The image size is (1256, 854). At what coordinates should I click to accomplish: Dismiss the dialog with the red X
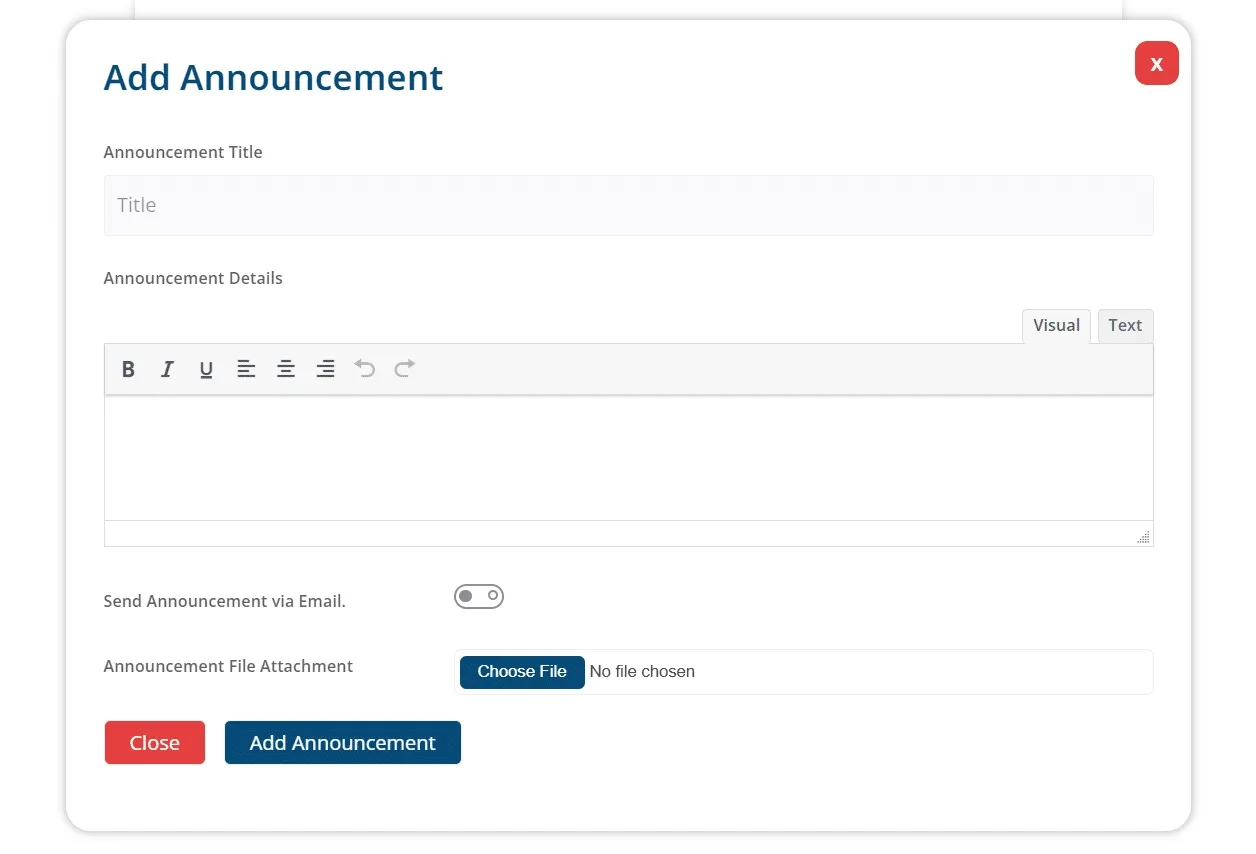pos(1156,63)
